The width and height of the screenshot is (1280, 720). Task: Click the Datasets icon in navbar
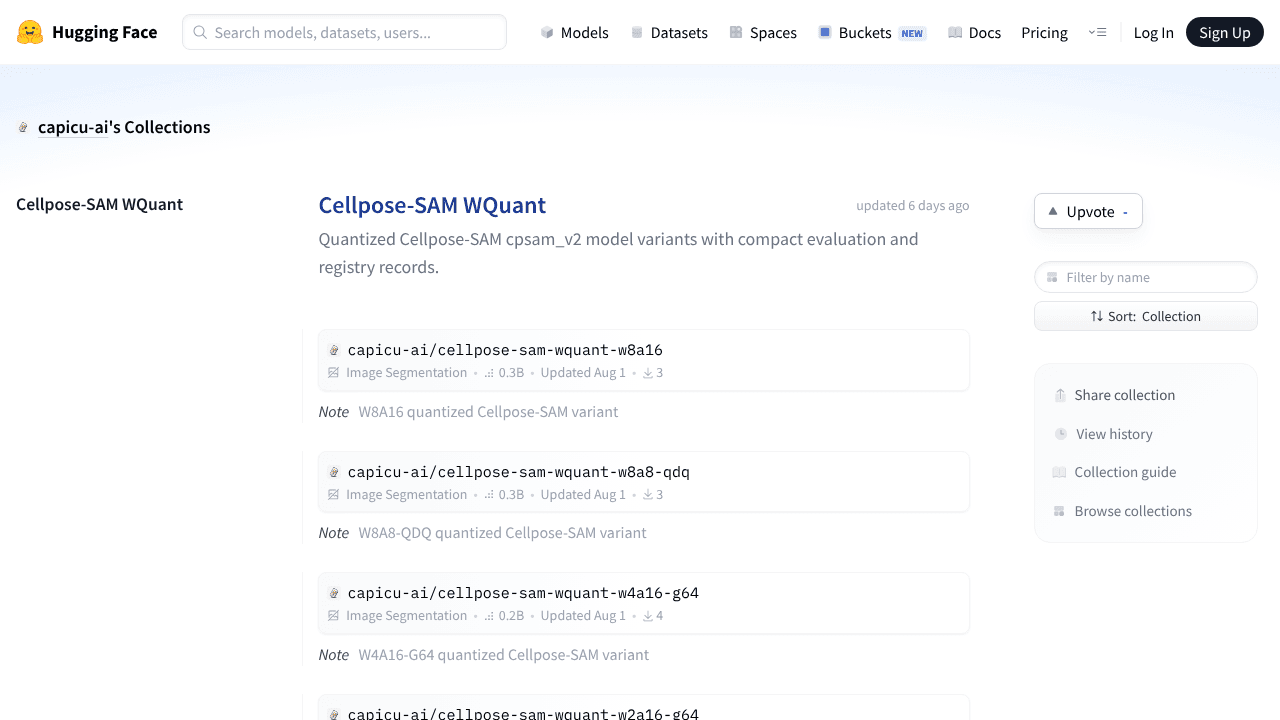pos(637,32)
